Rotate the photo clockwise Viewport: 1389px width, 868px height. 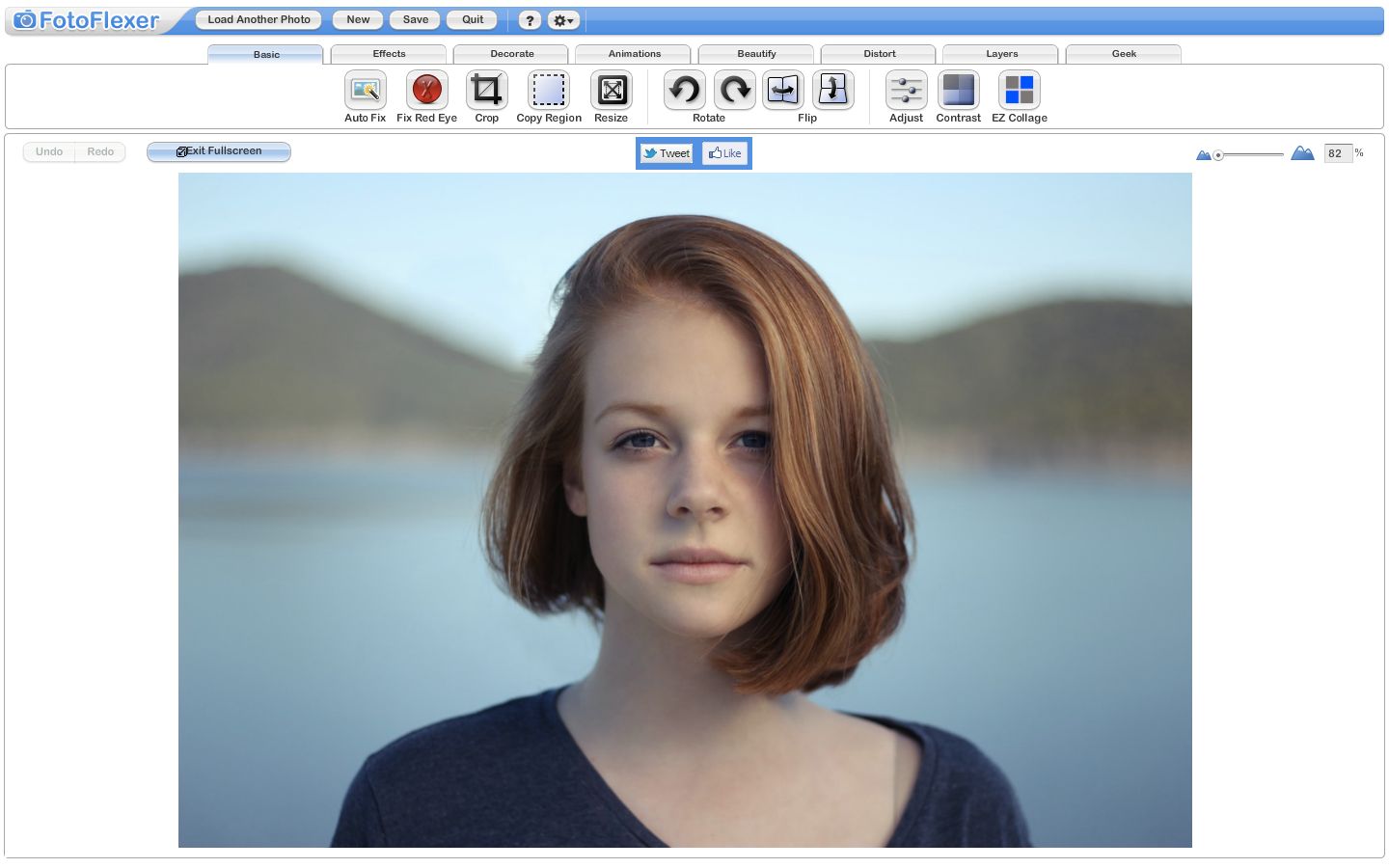click(x=735, y=91)
